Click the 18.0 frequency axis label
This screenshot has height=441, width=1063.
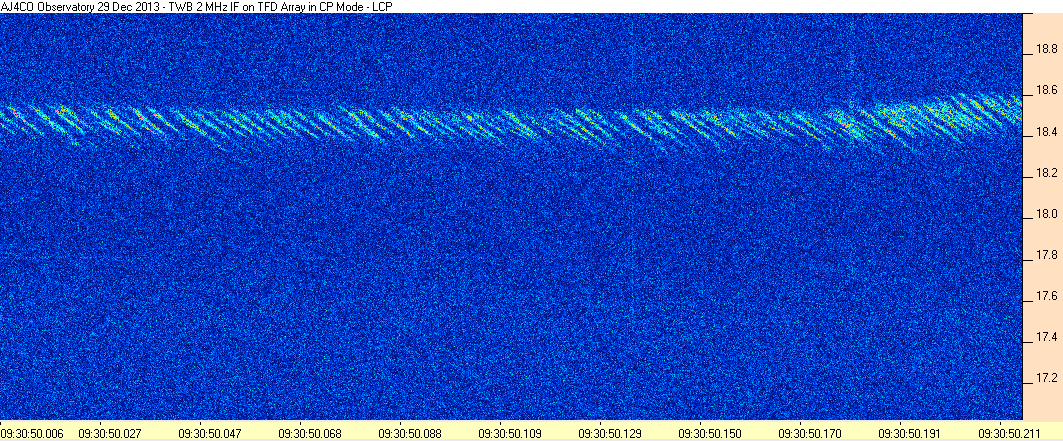point(1045,215)
